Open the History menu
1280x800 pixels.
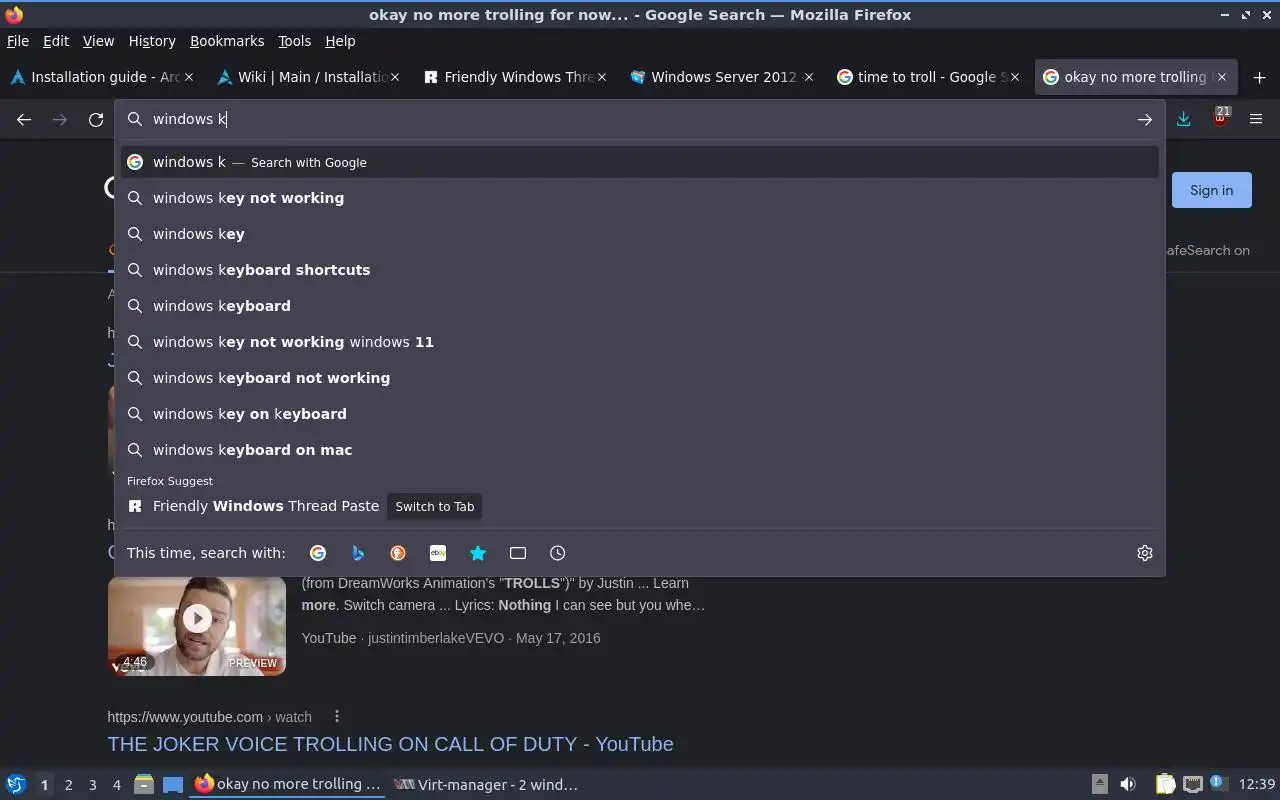point(152,41)
